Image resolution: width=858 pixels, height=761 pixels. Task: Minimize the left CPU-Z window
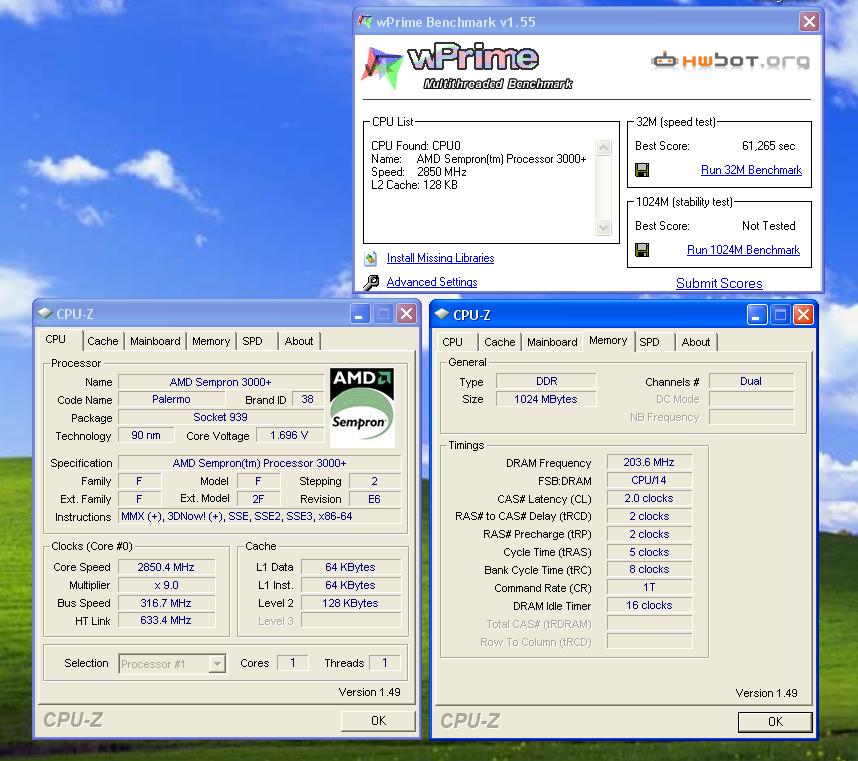point(360,314)
